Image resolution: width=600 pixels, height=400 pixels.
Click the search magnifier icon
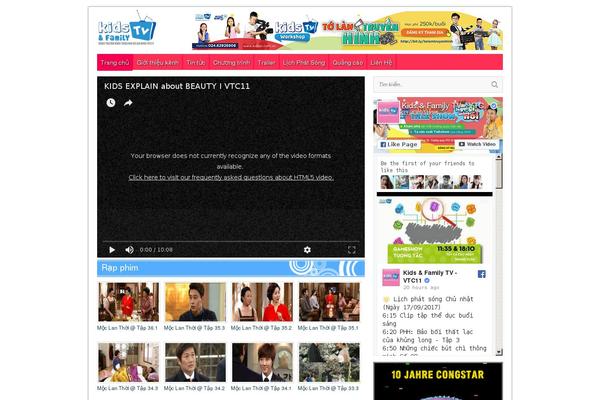494,85
